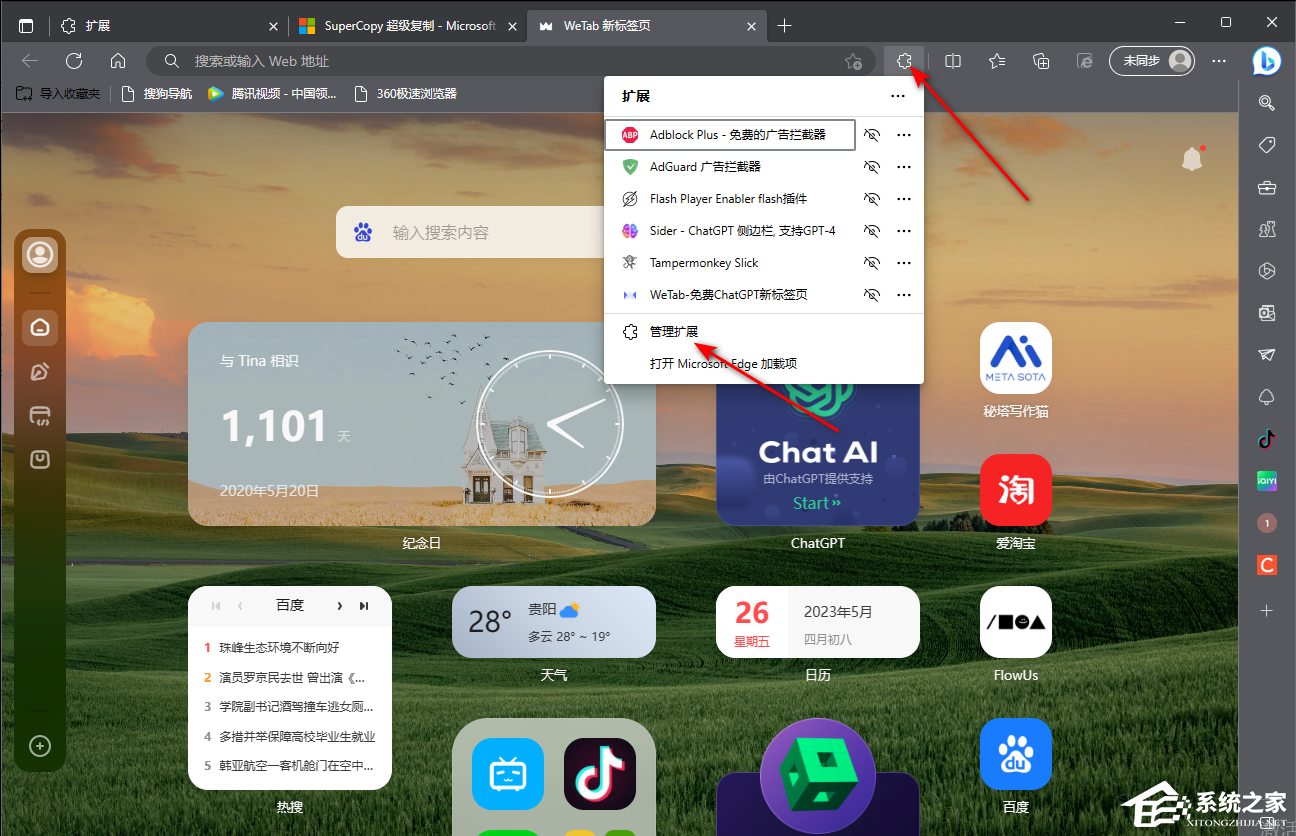Toggle toolbar visibility for Adblock Plus
This screenshot has width=1296, height=836.
[x=872, y=134]
